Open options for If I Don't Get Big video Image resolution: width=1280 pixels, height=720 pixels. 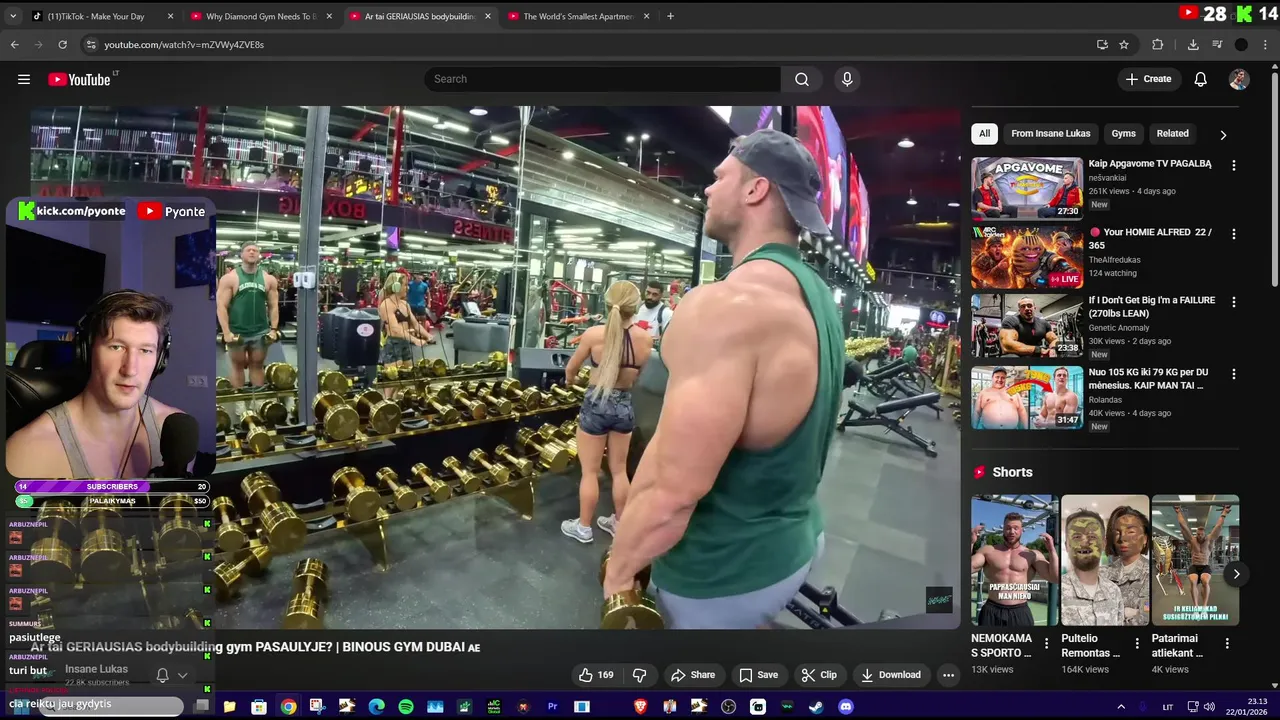1233,301
